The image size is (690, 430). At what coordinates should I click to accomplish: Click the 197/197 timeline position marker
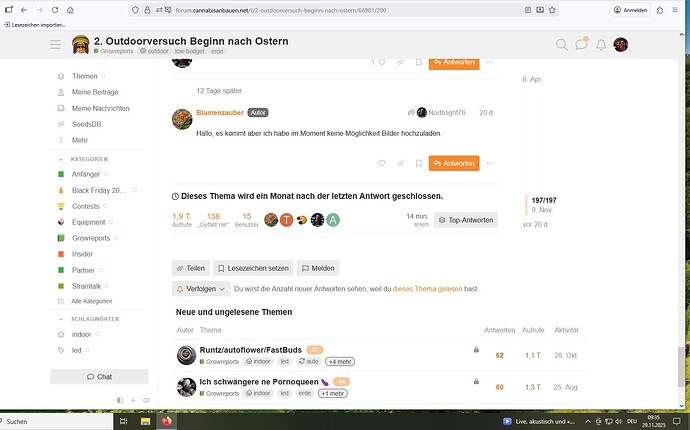(x=544, y=200)
